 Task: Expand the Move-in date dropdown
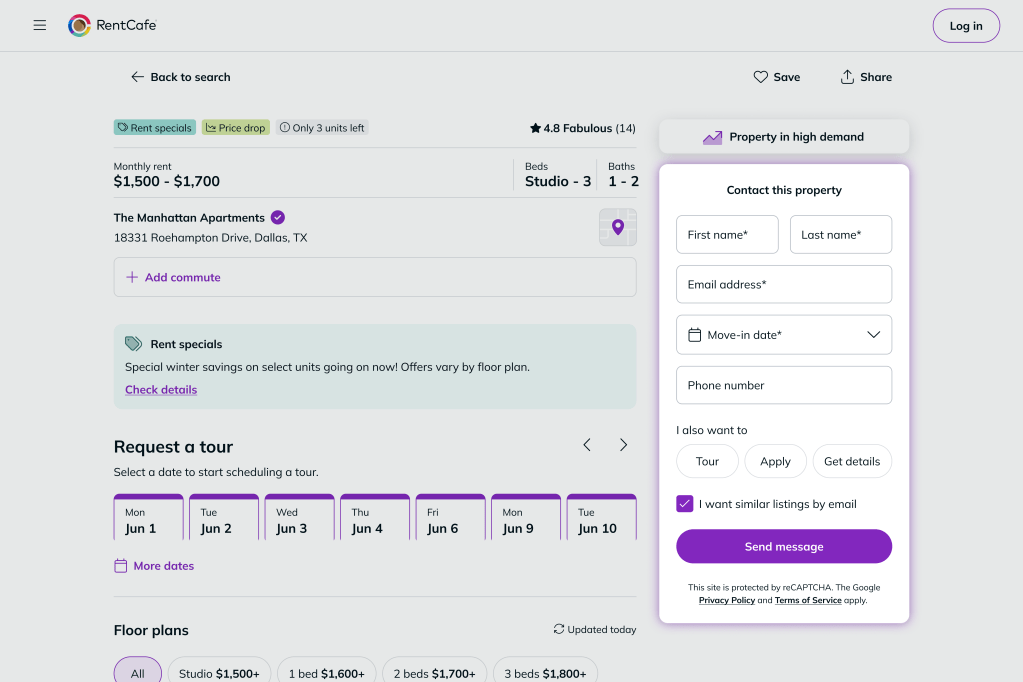point(874,335)
